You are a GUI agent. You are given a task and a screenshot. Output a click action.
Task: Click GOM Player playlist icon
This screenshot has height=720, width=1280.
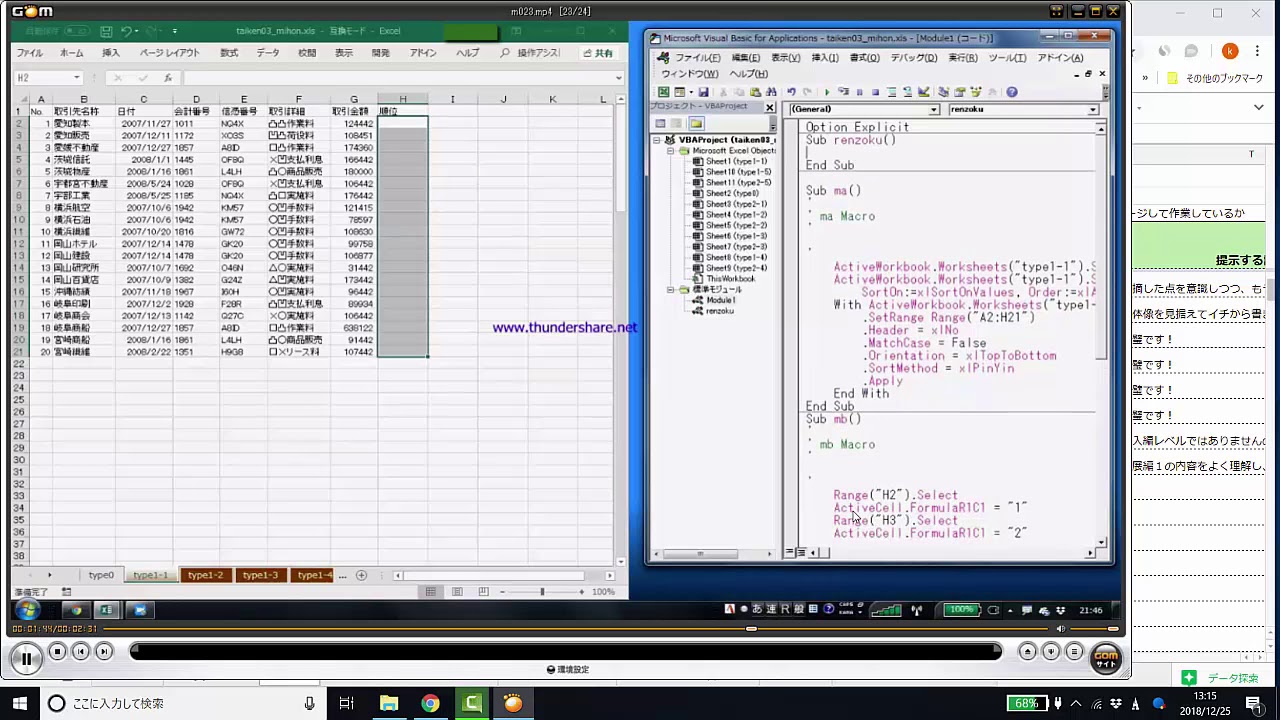pyautogui.click(x=1075, y=652)
